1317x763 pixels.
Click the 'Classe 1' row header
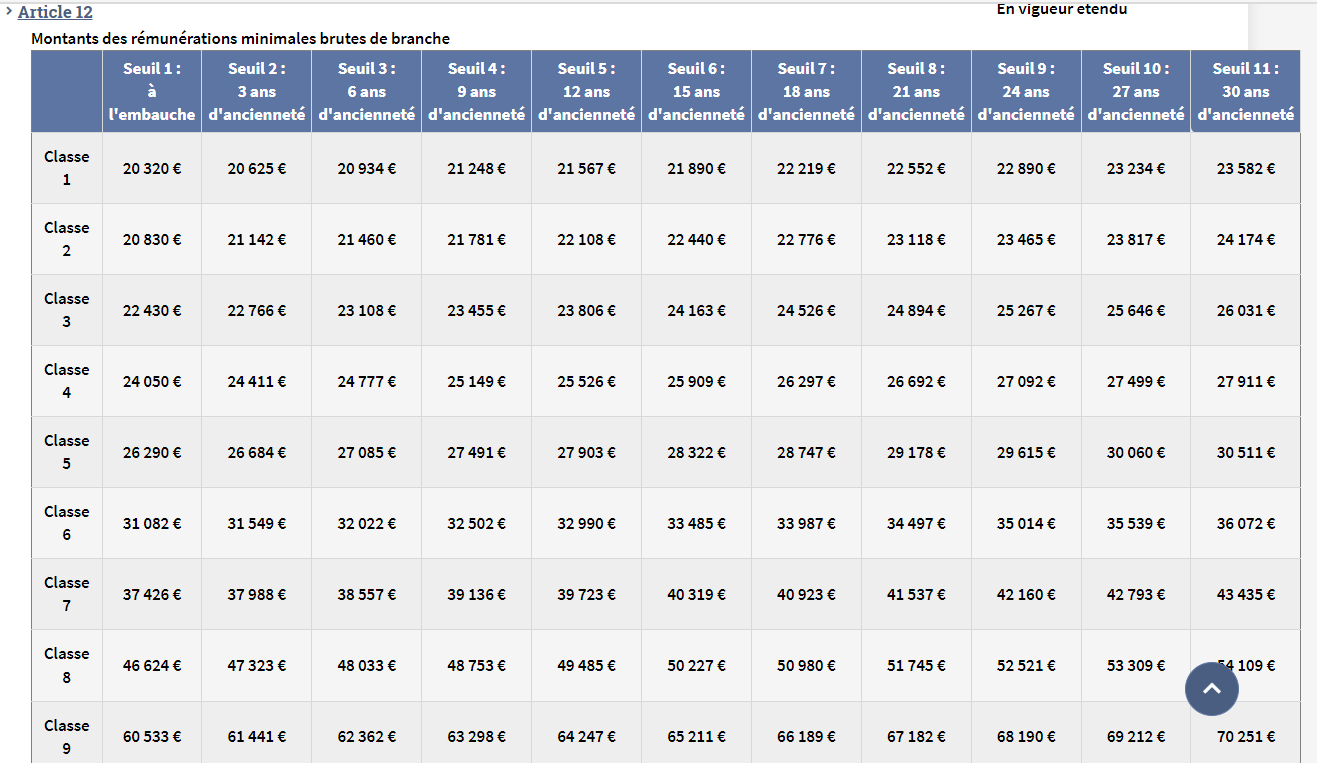tap(67, 168)
